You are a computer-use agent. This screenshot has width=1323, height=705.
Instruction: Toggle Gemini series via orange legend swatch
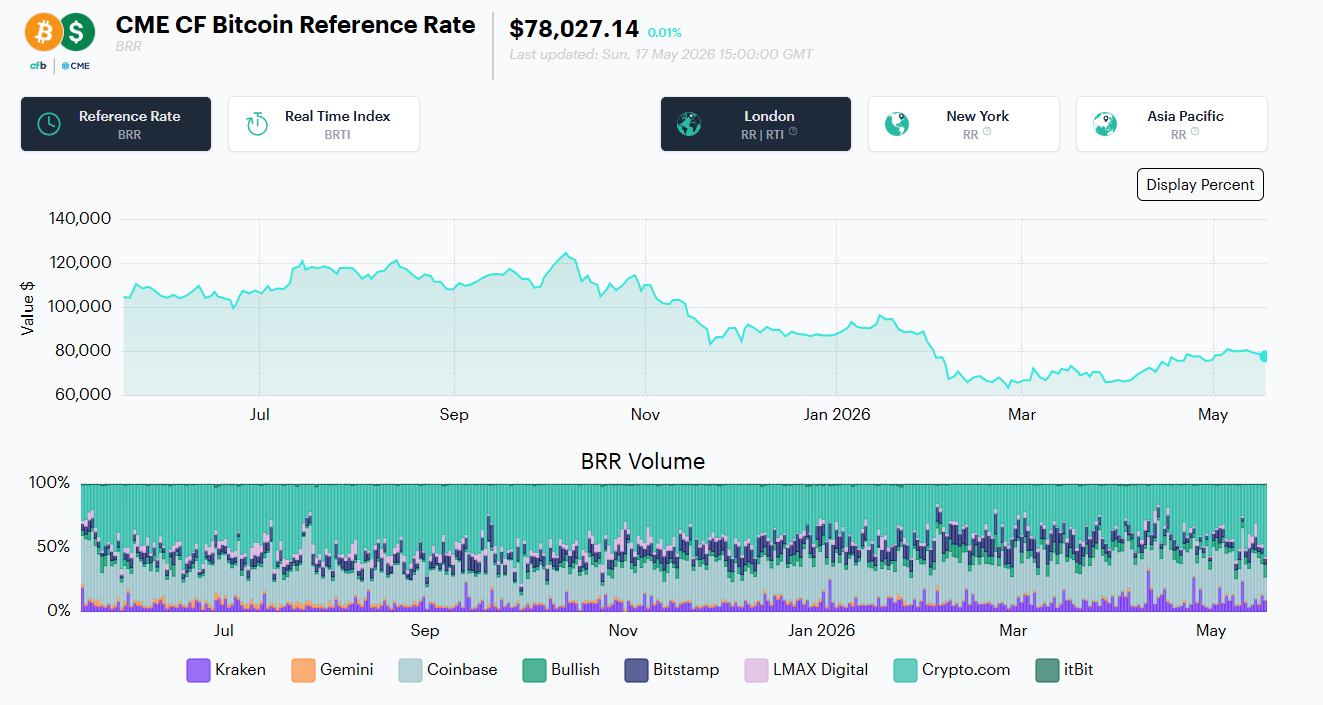pyautogui.click(x=303, y=670)
